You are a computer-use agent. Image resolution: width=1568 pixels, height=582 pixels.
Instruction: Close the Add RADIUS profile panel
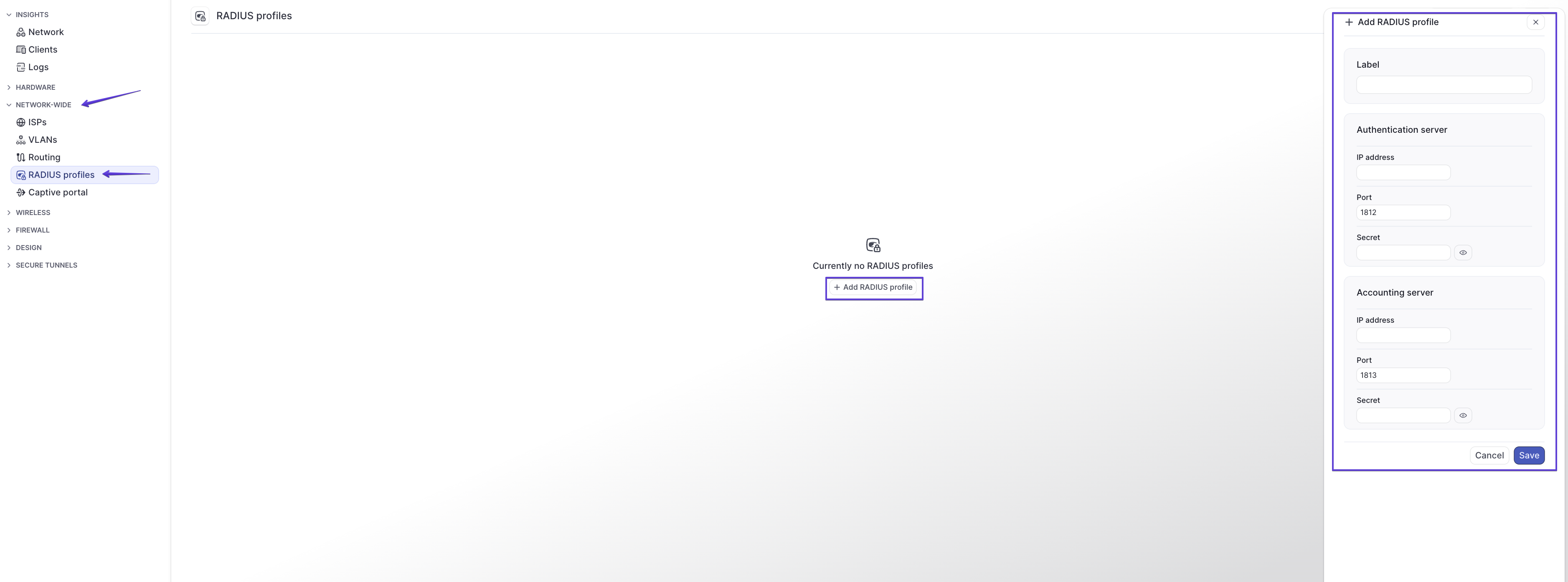[1536, 22]
